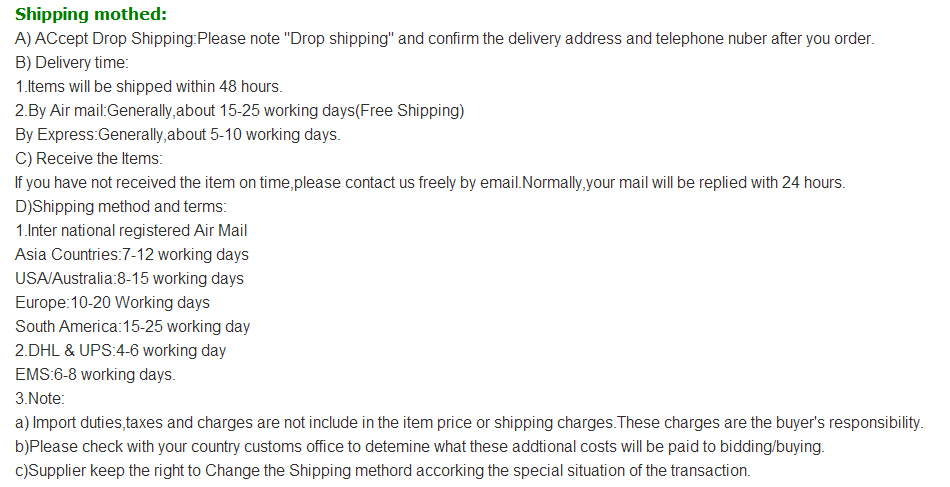Select the 'B) Delivery time:' line

pos(72,63)
